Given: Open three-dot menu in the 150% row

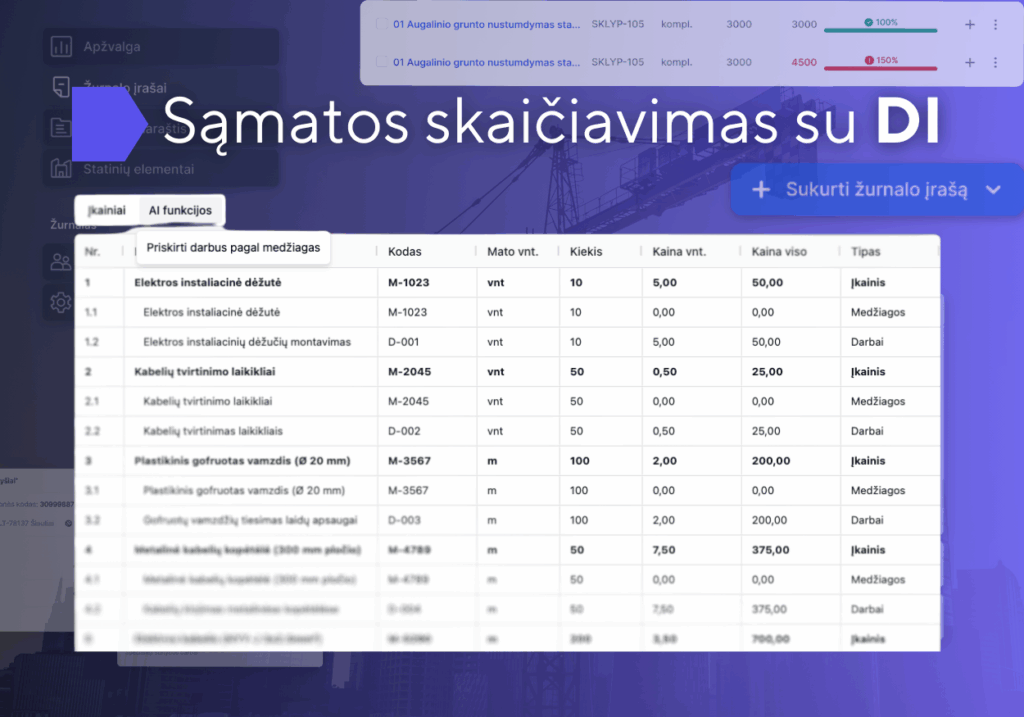Looking at the screenshot, I should click(995, 62).
